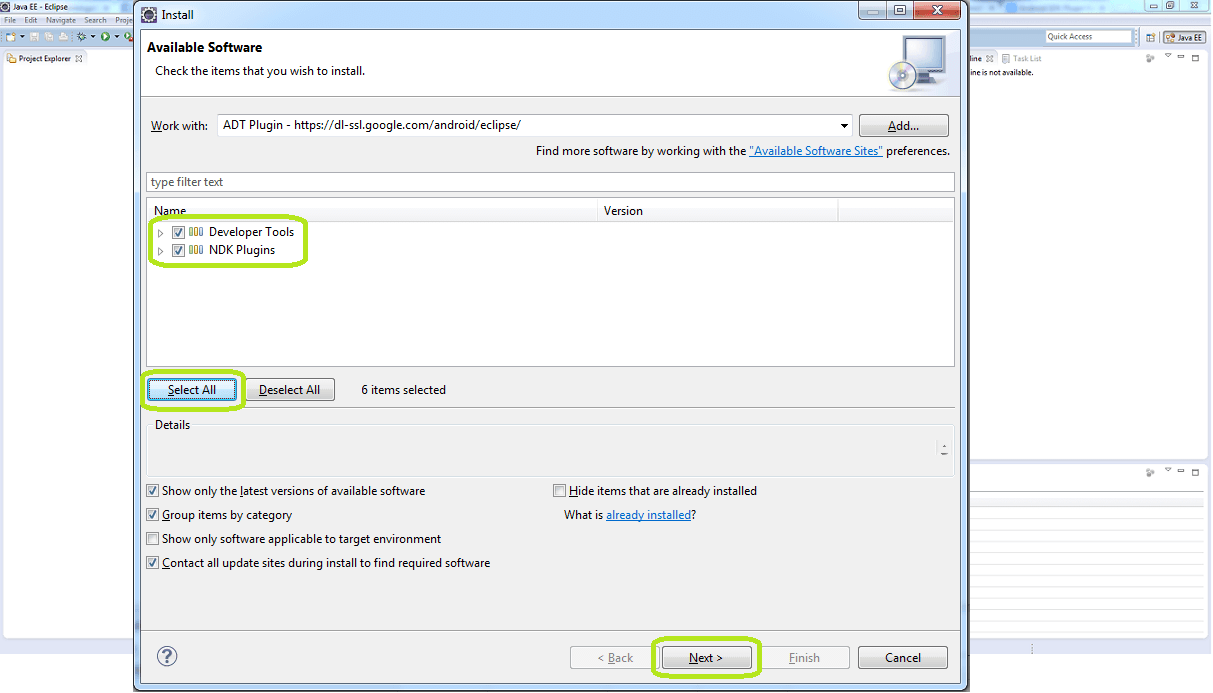Screen dimensions: 1213x693
Task: Click the Save icon in Eclipse toolbar
Action: pos(34,37)
